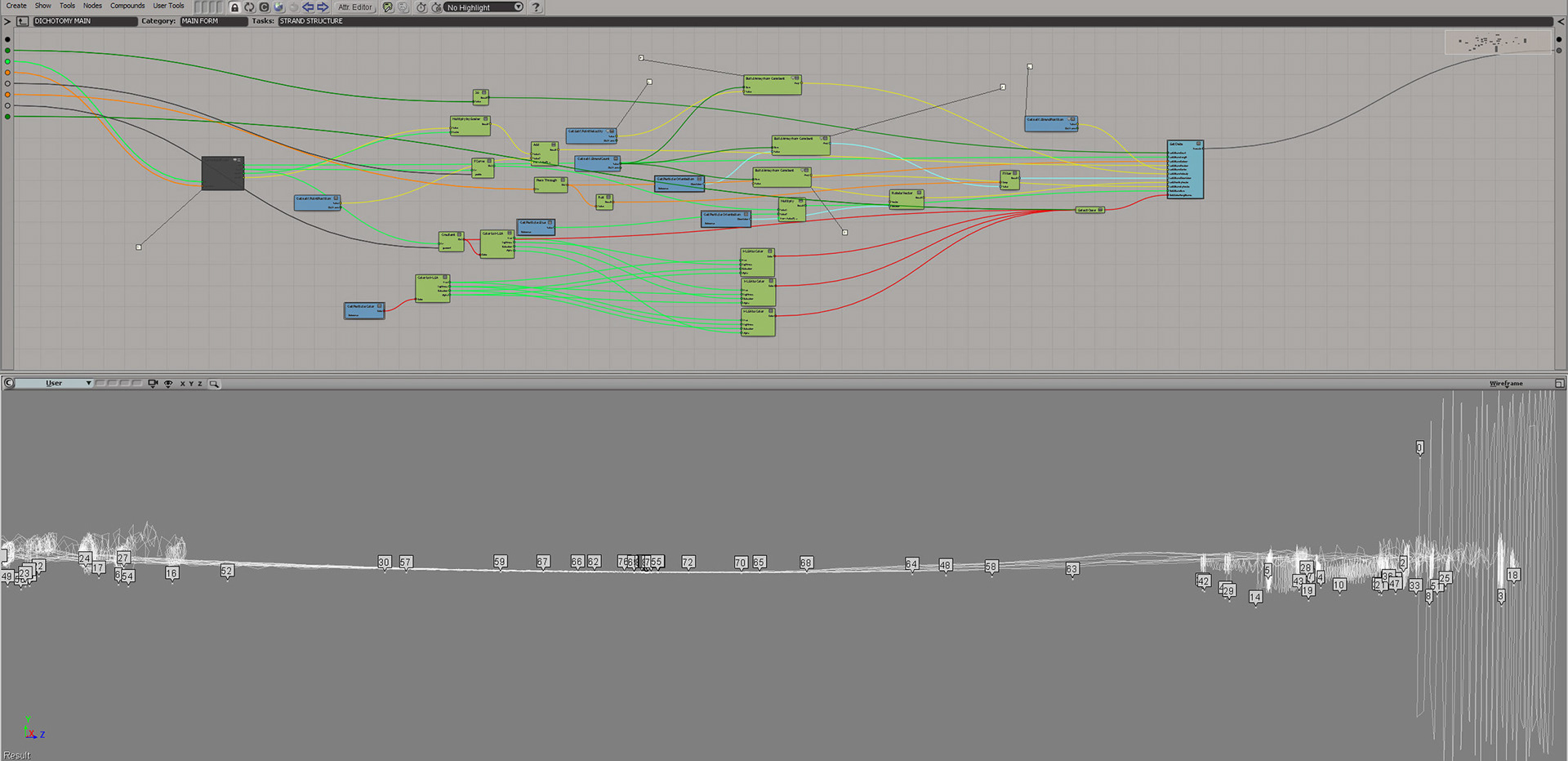Open help with the question mark icon
Screen dimensions: 1568x761
(x=536, y=7)
